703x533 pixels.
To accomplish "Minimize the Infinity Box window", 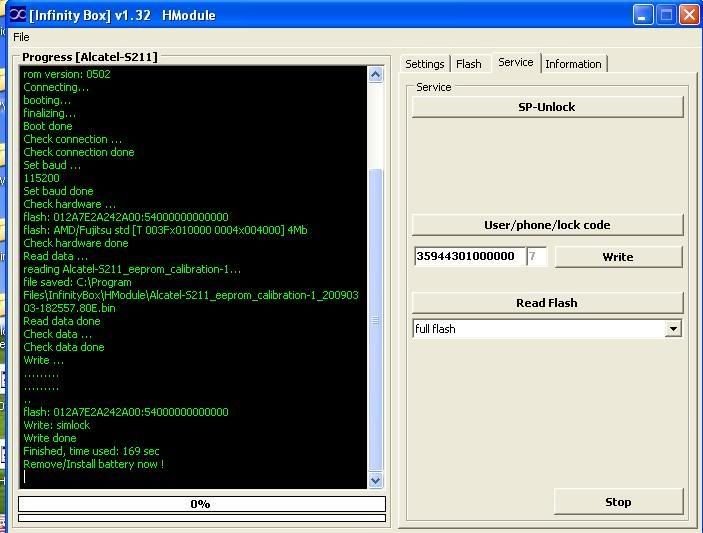I will 644,15.
